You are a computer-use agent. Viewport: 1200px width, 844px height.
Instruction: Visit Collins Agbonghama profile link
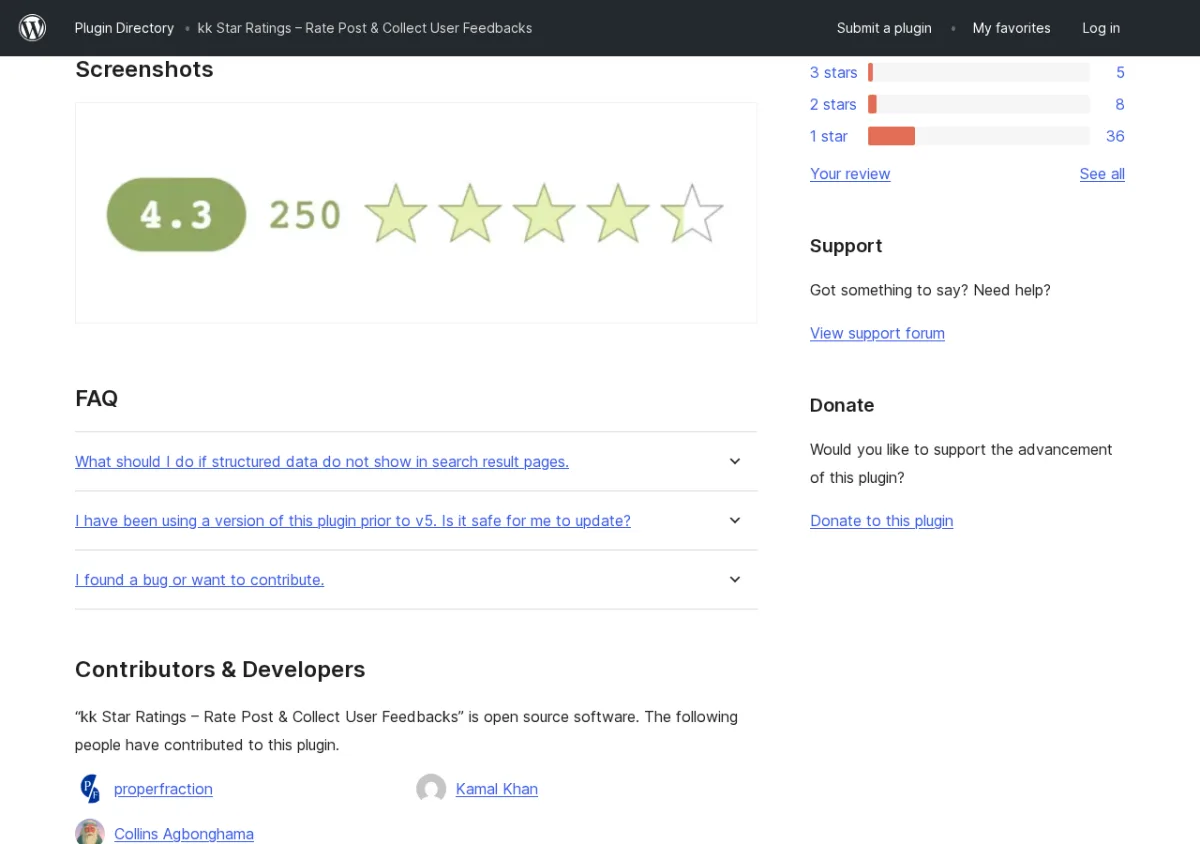(184, 833)
